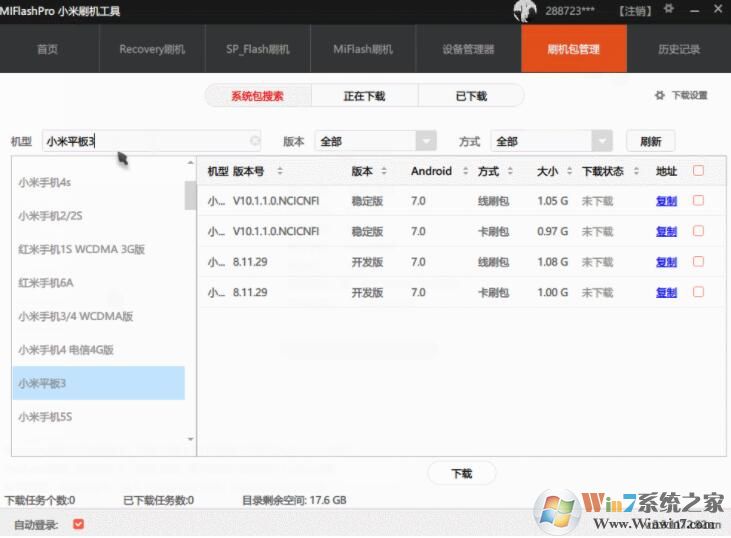Click the 注销 logout link
This screenshot has width=731, height=538.
(635, 11)
